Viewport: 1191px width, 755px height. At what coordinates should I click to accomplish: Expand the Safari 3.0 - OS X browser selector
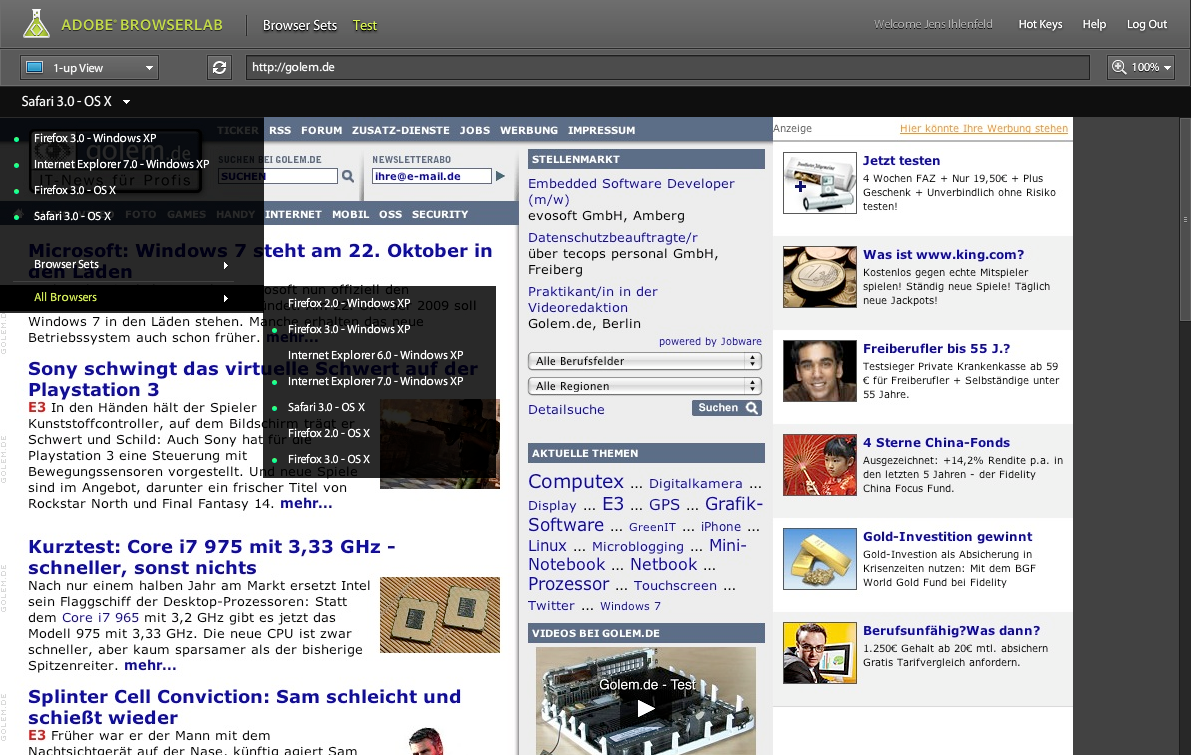(76, 101)
